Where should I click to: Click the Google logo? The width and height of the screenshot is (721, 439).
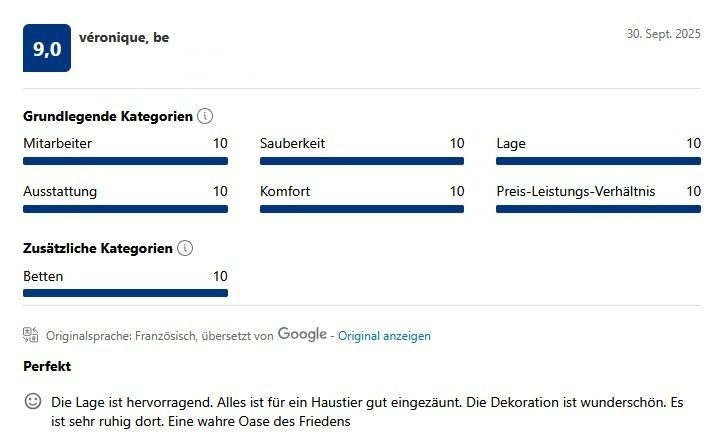[302, 334]
